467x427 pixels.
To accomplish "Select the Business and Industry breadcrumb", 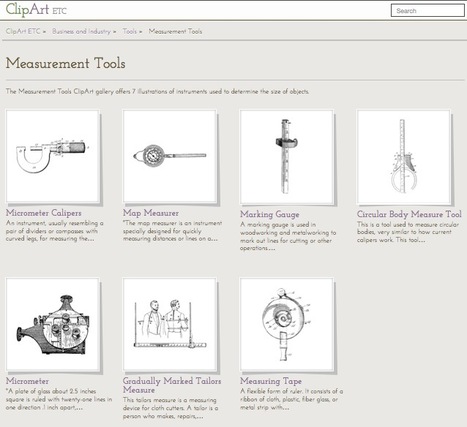I will click(81, 31).
